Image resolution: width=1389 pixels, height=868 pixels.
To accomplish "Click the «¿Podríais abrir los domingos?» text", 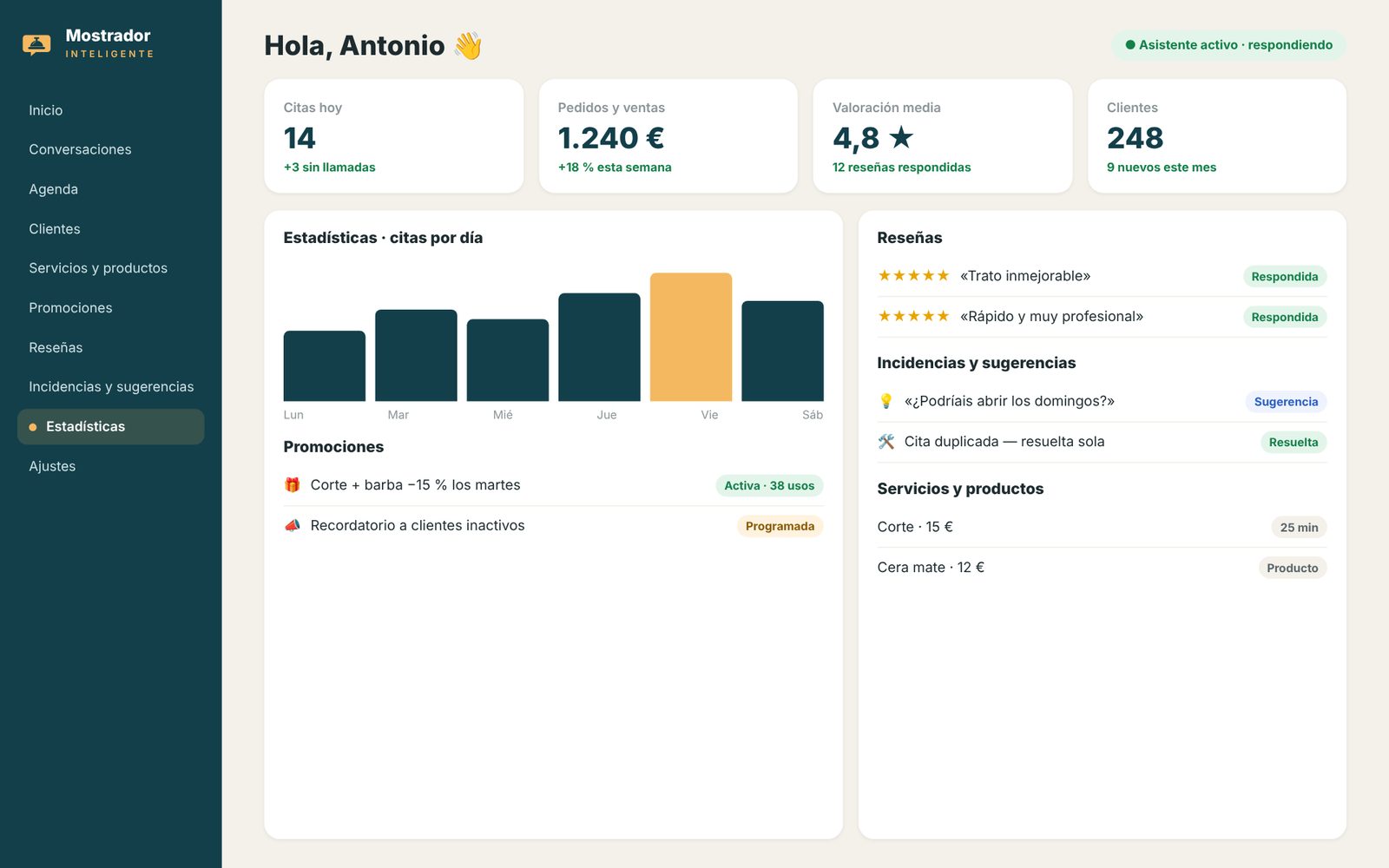I will click(1010, 401).
